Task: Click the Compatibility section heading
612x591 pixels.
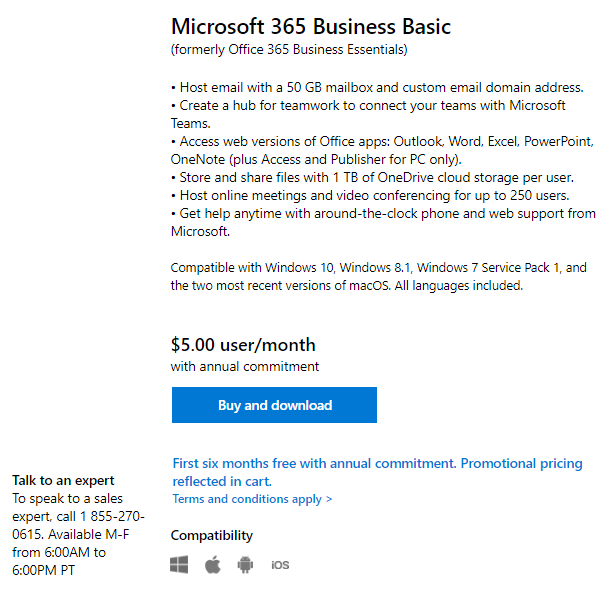Action: (212, 535)
